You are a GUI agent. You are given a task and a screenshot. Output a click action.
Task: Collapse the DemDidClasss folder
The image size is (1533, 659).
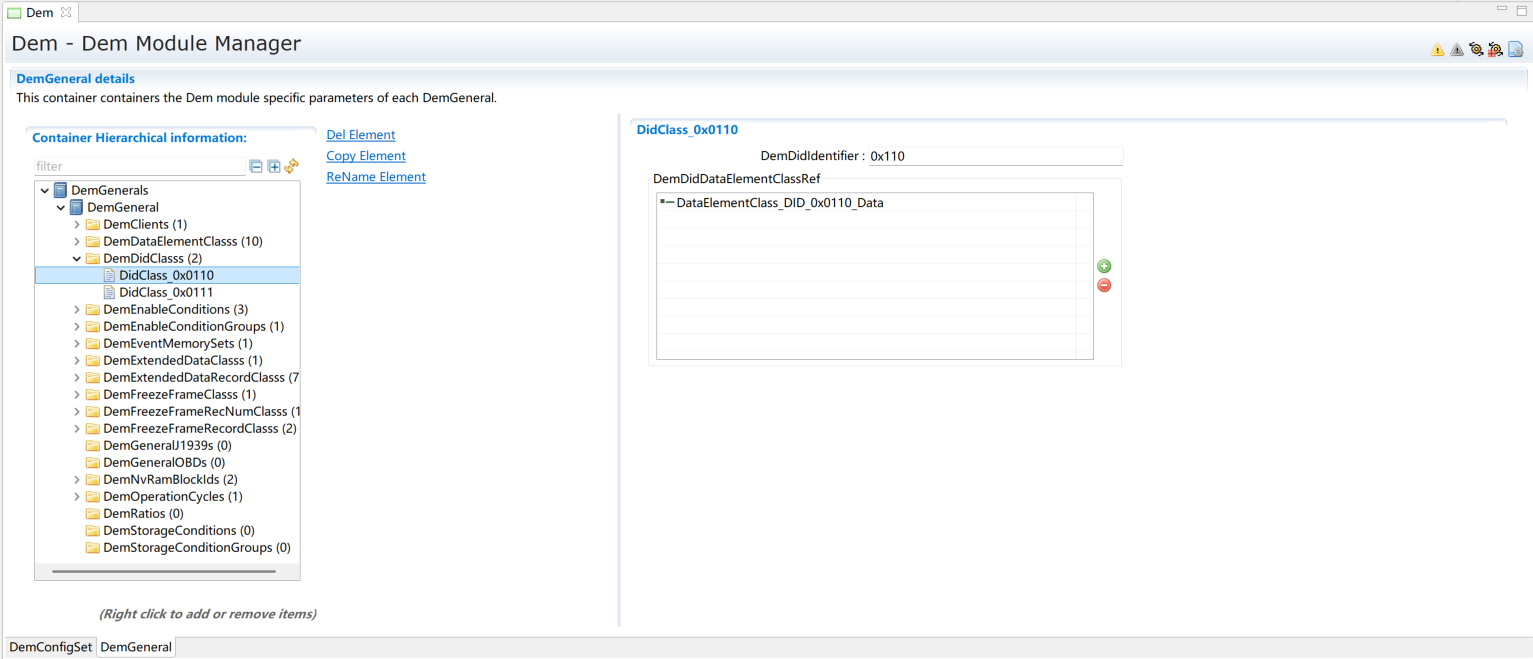click(77, 259)
